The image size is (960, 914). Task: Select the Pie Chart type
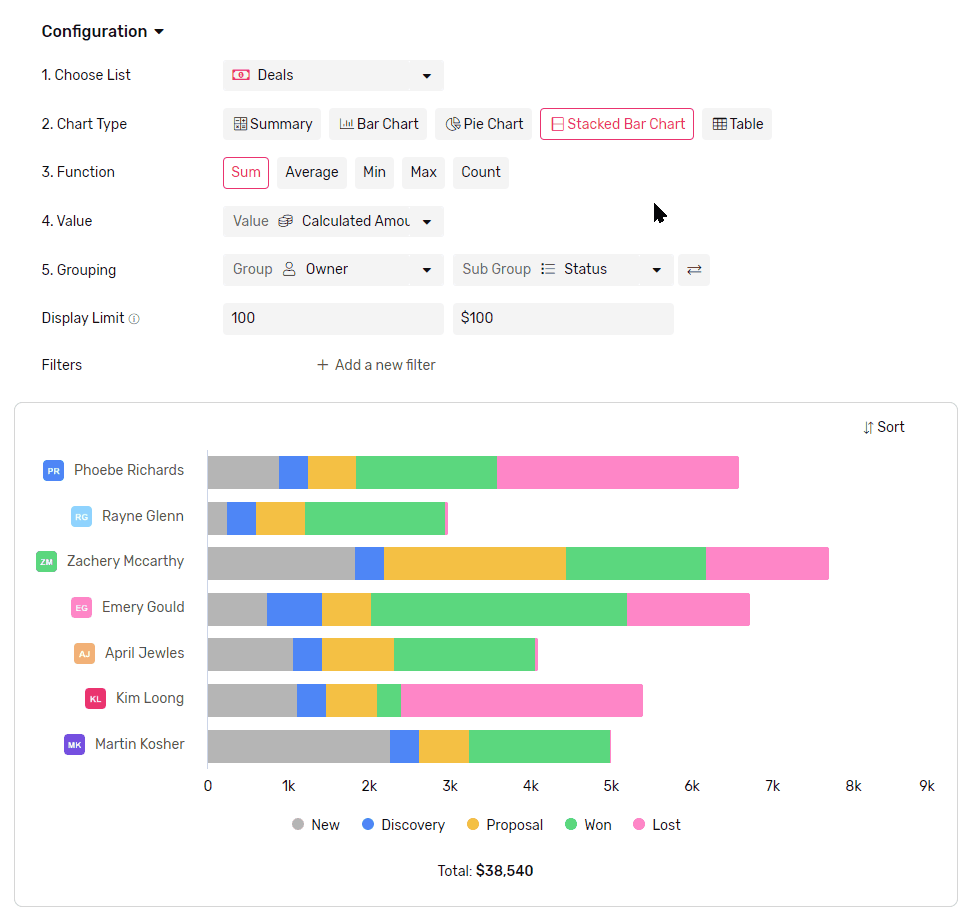(484, 124)
